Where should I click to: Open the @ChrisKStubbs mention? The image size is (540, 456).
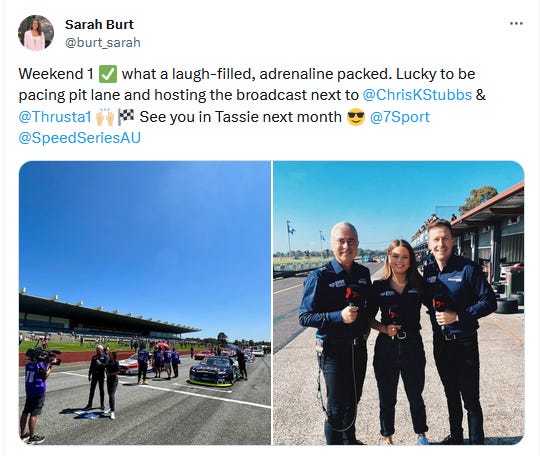pyautogui.click(x=417, y=95)
